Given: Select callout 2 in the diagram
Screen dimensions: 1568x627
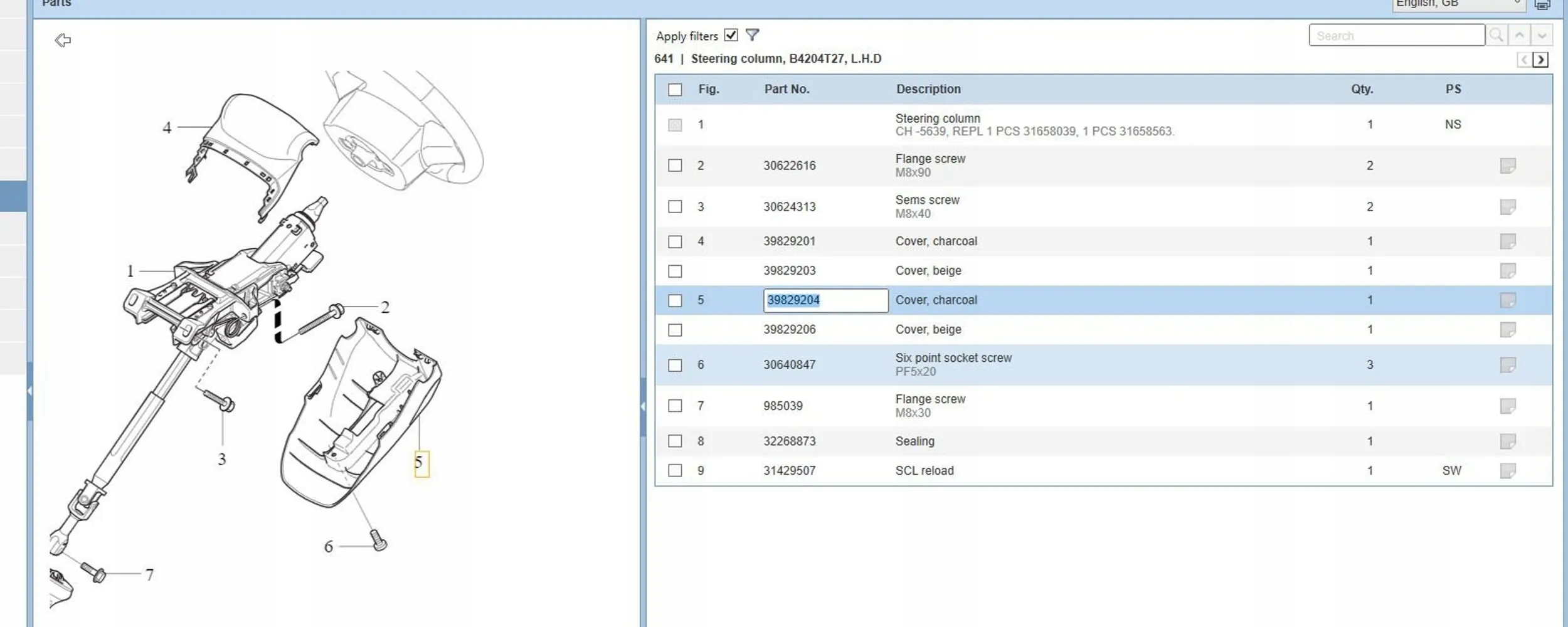Looking at the screenshot, I should [385, 307].
